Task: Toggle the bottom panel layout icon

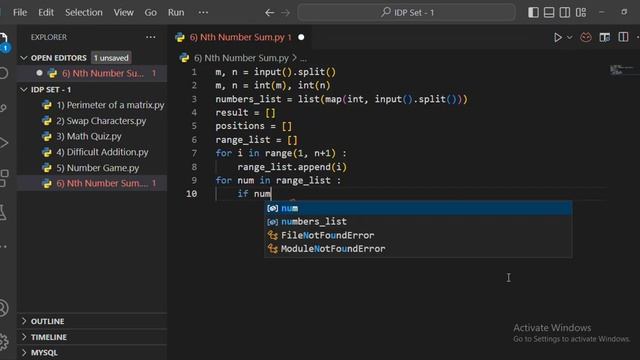Action: 549,13
